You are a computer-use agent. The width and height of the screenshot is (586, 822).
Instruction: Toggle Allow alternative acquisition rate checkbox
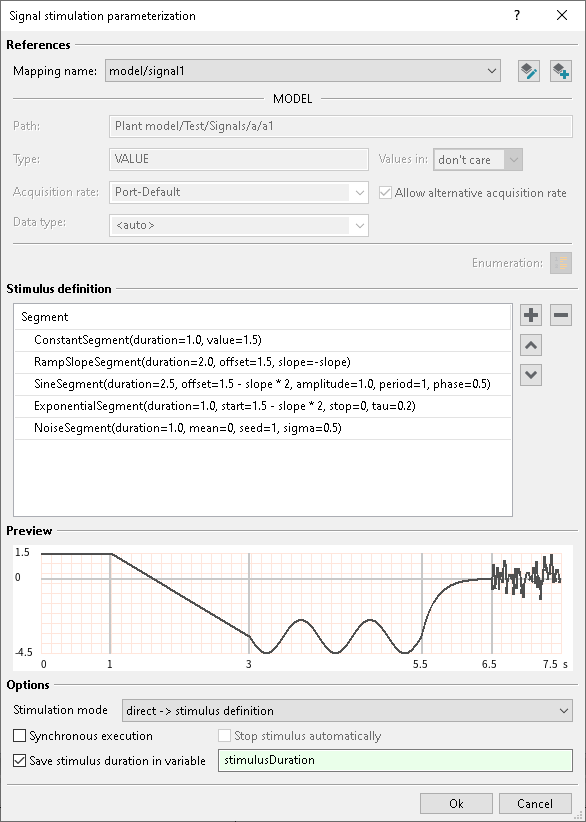[x=385, y=193]
